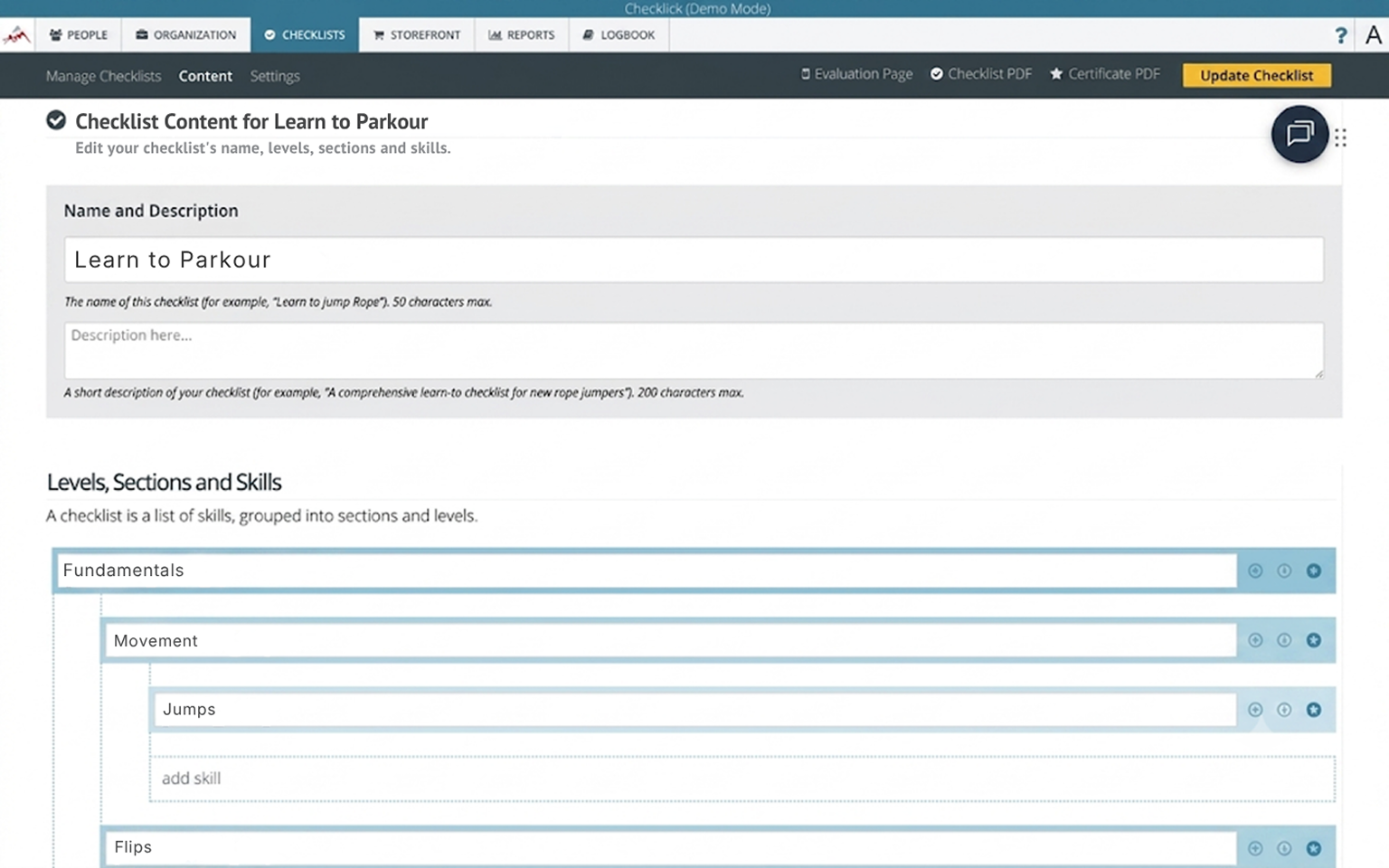Open the help question mark icon
The height and width of the screenshot is (868, 1389).
point(1341,35)
